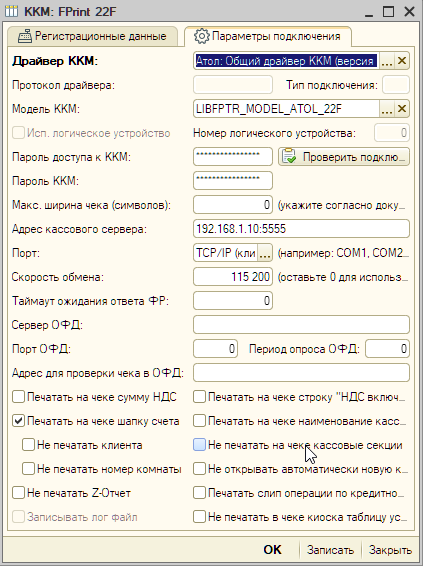Click the Скорость обмена field 115 200
This screenshot has height=566, width=423.
pyautogui.click(x=233, y=277)
